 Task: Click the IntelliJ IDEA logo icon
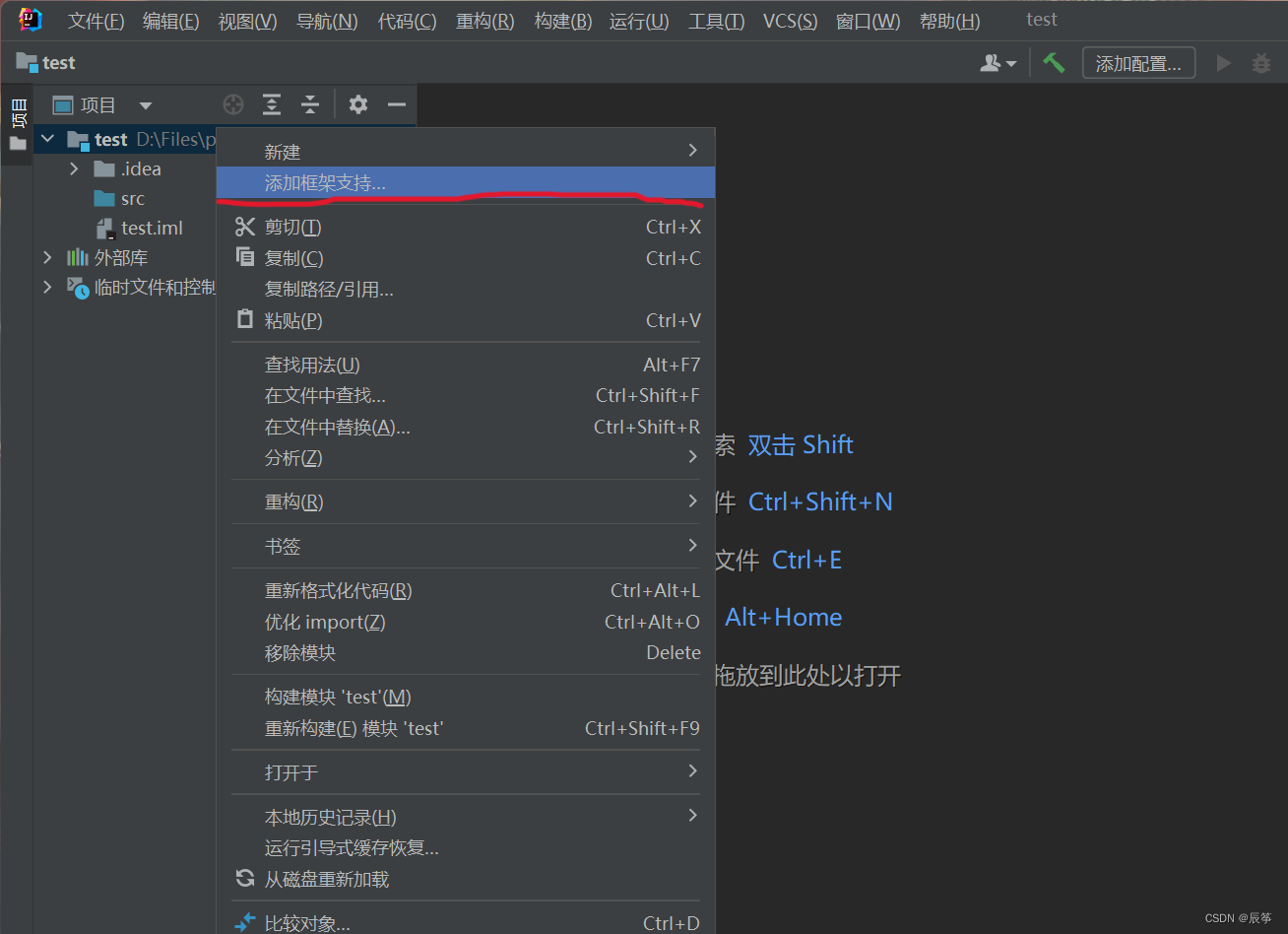point(31,20)
